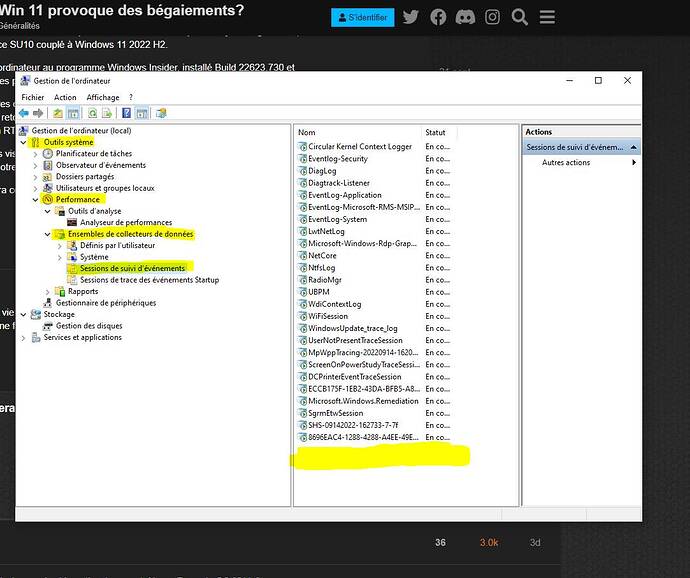Click the back arrow in the toolbar
The width and height of the screenshot is (690, 578).
[24, 113]
